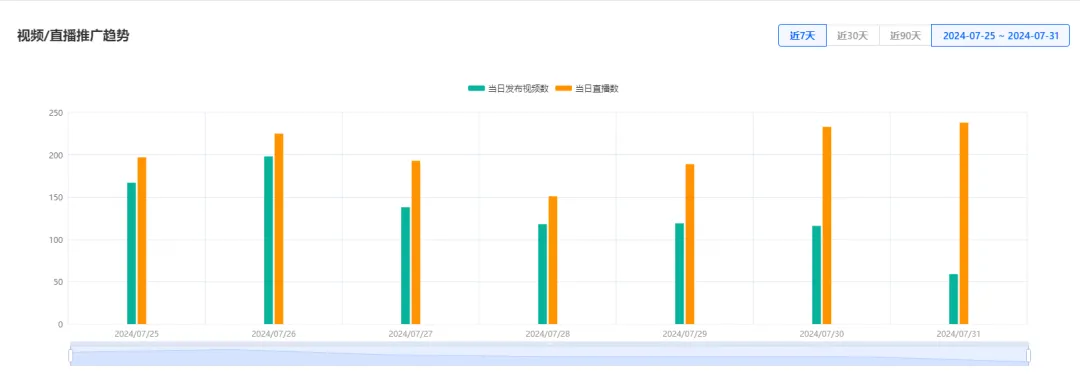Screen dimensions: 1080x376
Task: Click the green bar for 2024/07/25
Action: coord(132,253)
